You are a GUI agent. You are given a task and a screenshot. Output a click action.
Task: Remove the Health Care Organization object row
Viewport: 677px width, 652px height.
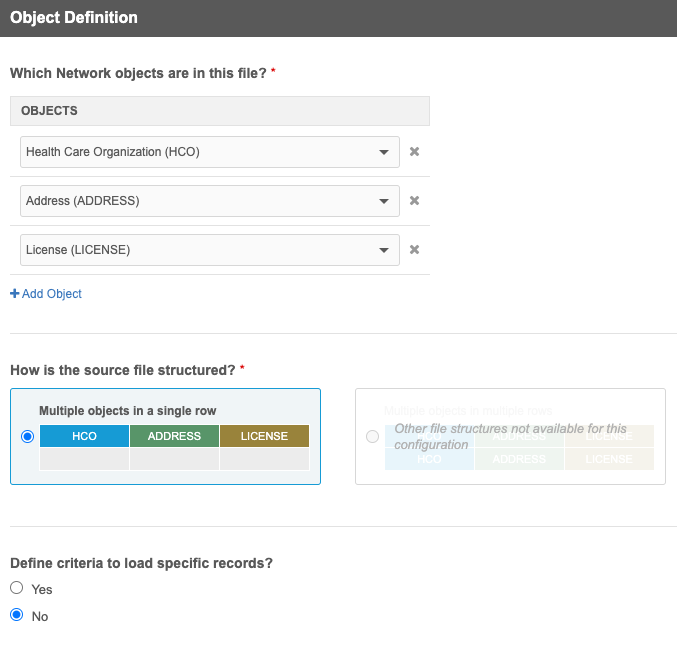coord(414,152)
